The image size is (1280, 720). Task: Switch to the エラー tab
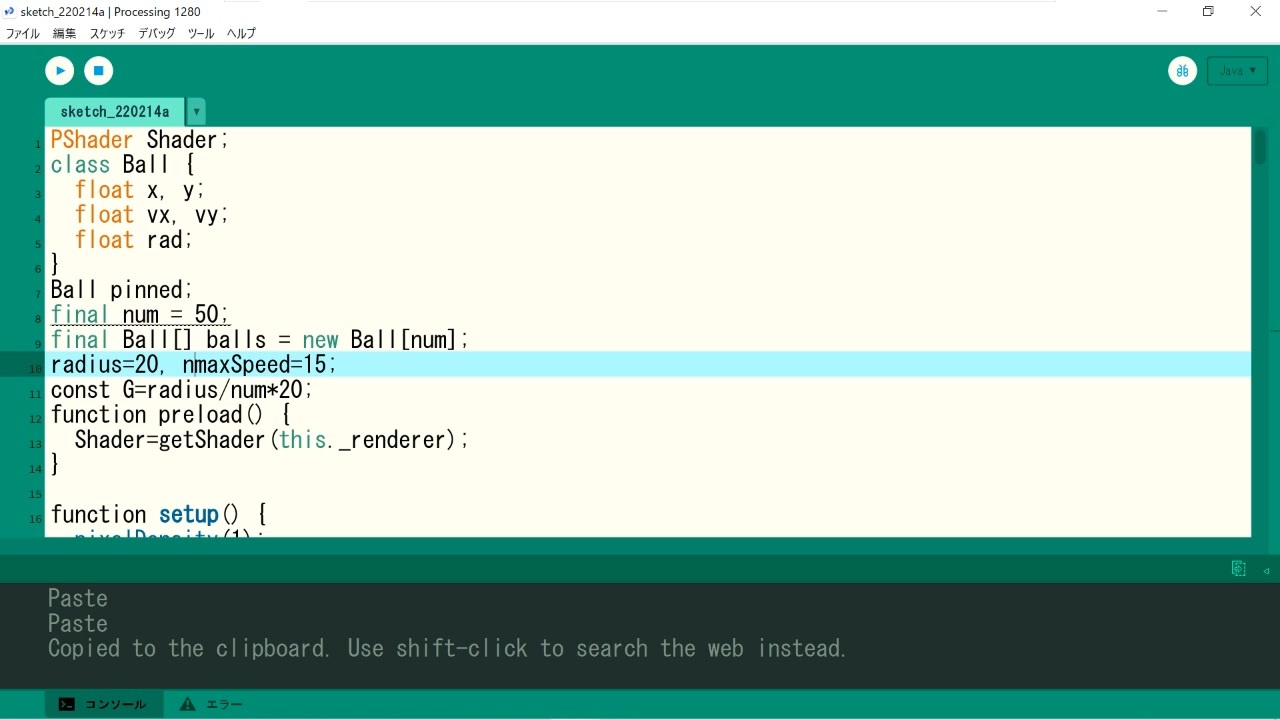point(212,704)
